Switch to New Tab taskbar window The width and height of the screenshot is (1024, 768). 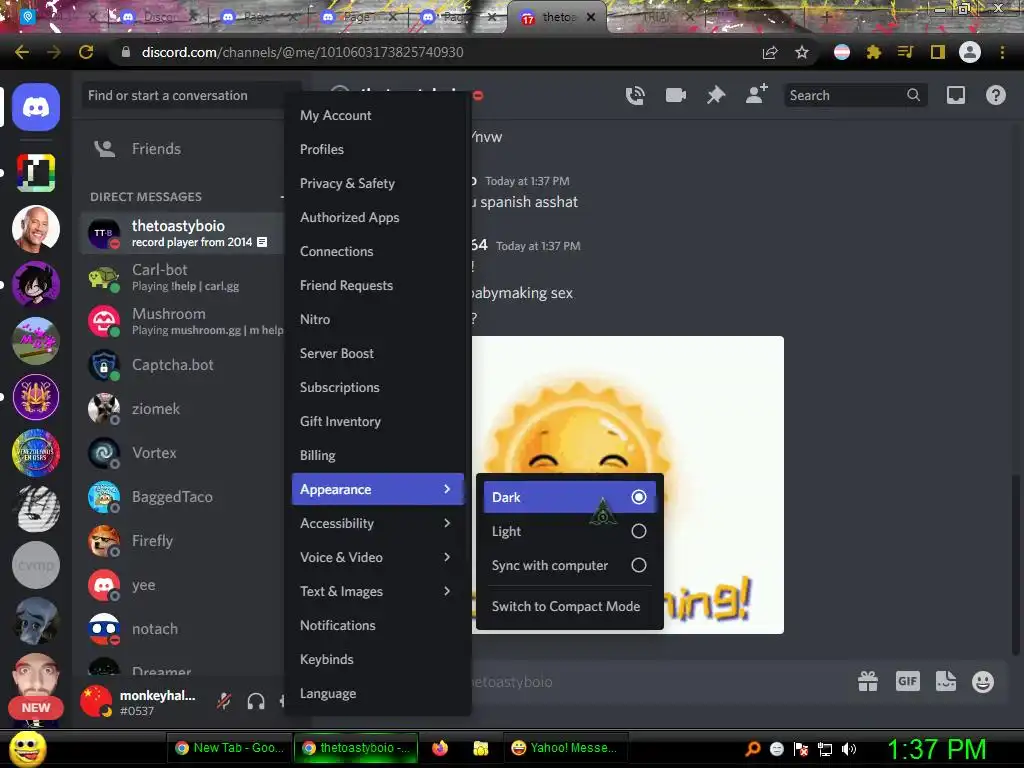229,748
